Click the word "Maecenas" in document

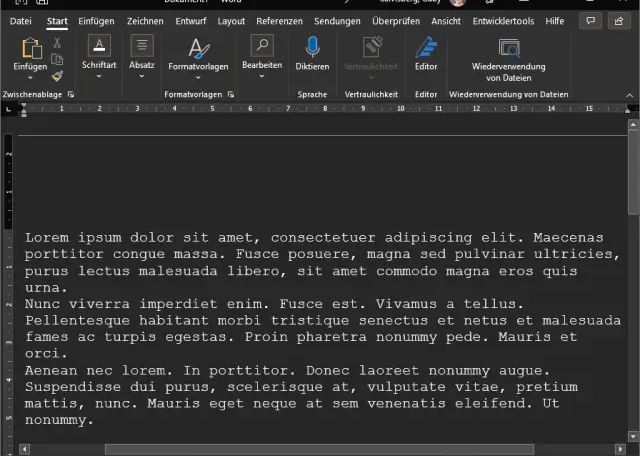[568, 237]
